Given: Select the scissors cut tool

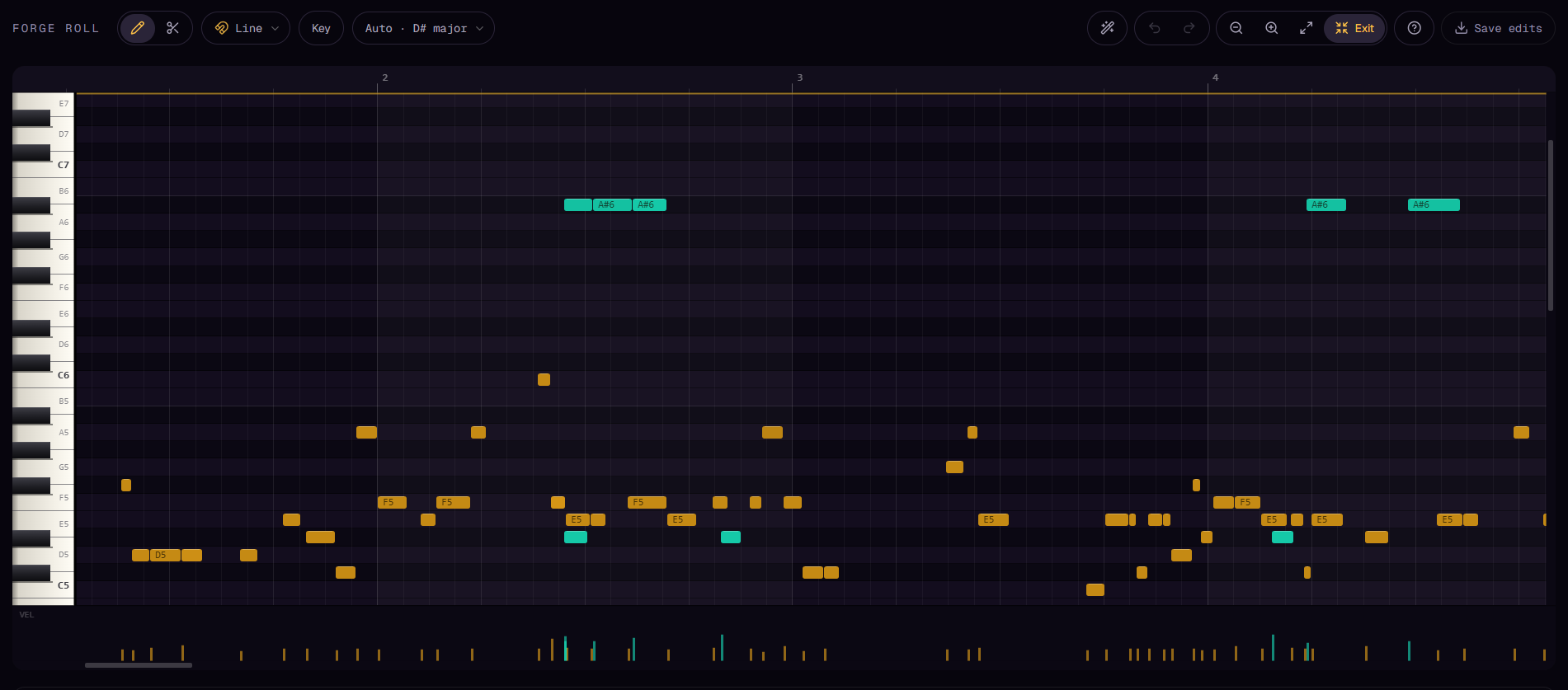Looking at the screenshot, I should click(172, 28).
